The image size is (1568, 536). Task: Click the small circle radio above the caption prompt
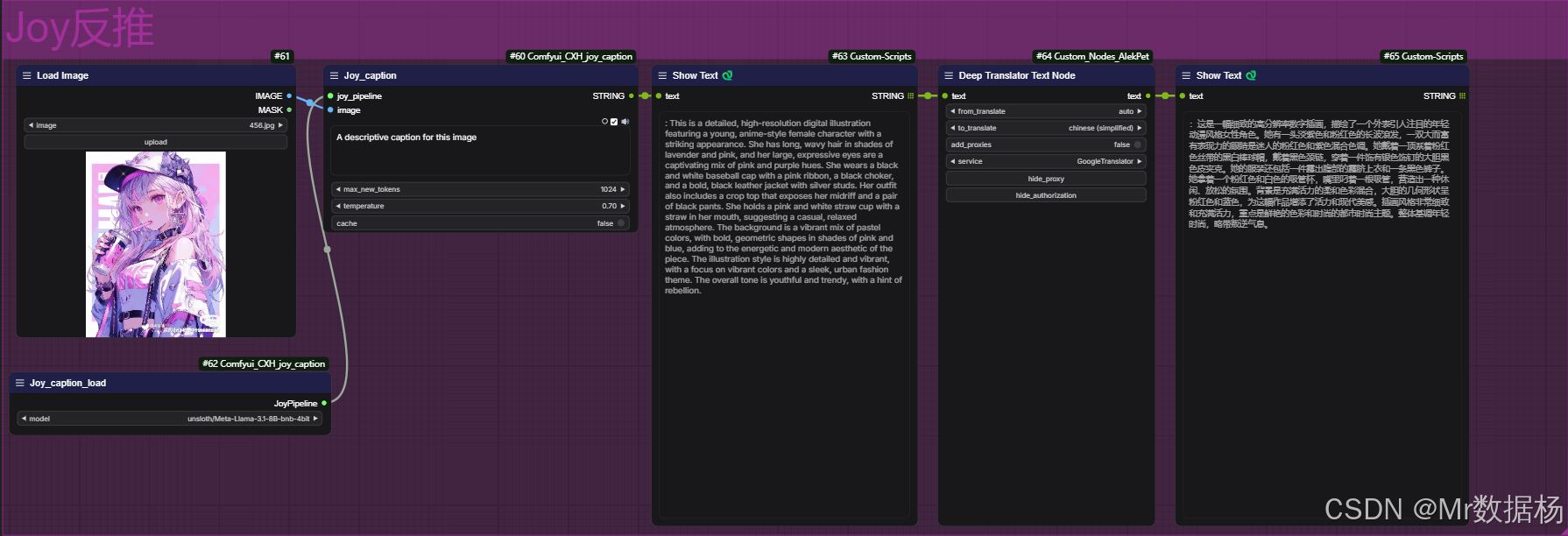tap(604, 122)
